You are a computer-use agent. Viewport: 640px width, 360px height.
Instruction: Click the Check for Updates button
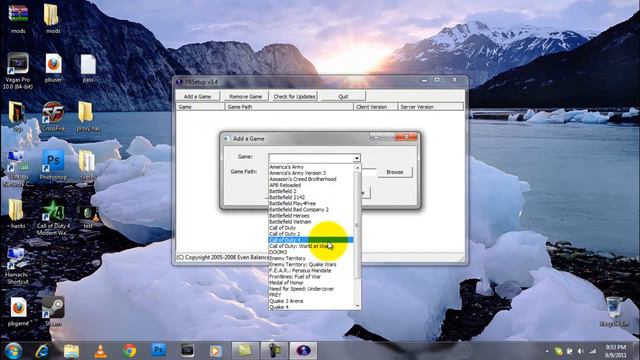(294, 96)
